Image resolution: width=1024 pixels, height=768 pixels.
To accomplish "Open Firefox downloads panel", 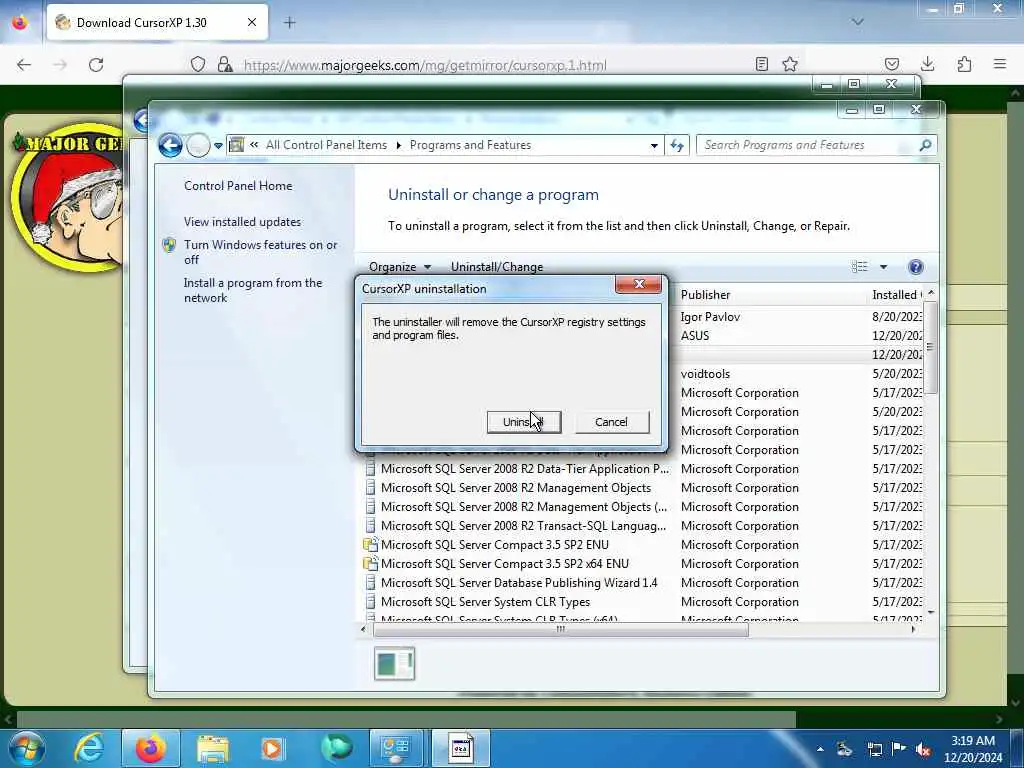I will 927,64.
